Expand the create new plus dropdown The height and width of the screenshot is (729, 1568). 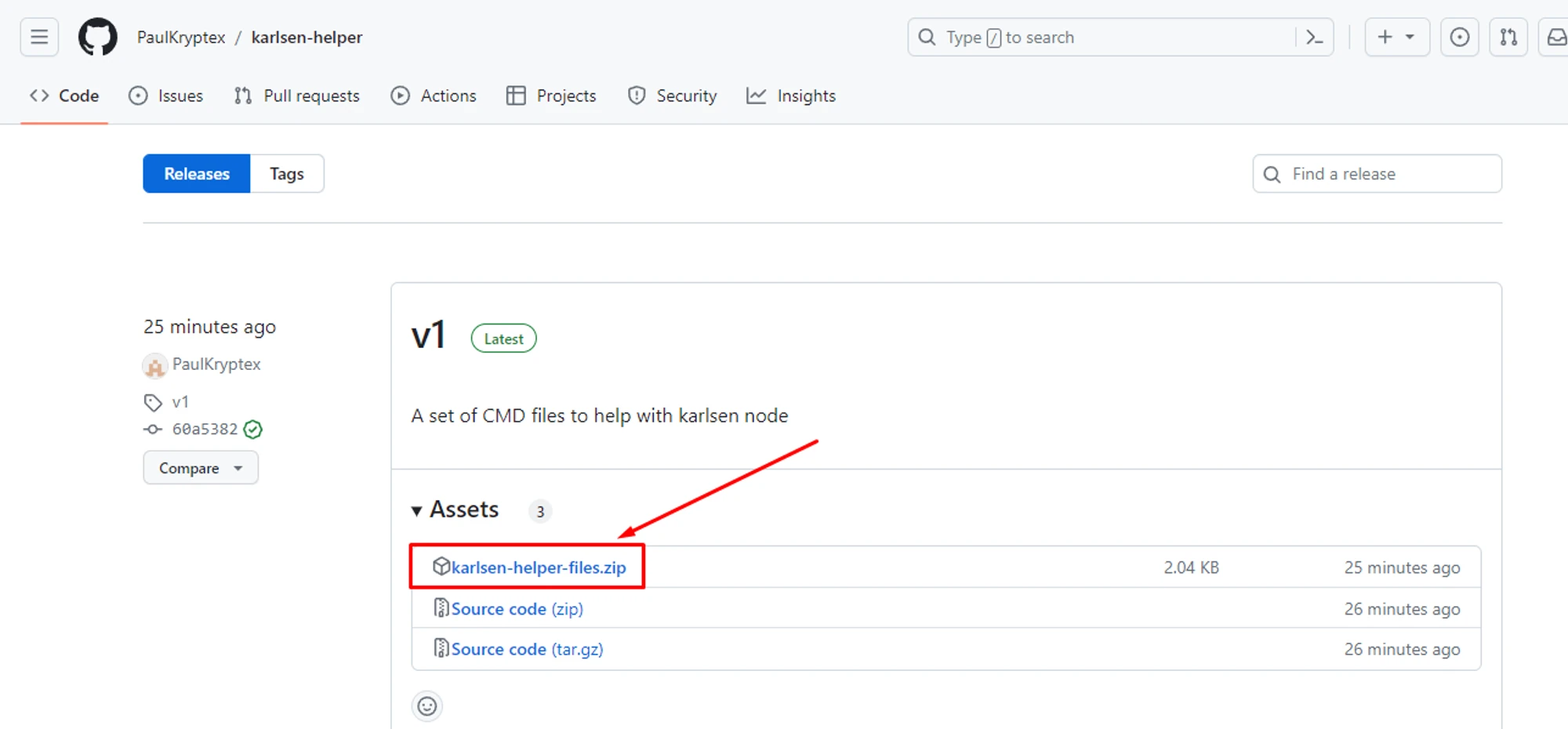(x=1396, y=37)
